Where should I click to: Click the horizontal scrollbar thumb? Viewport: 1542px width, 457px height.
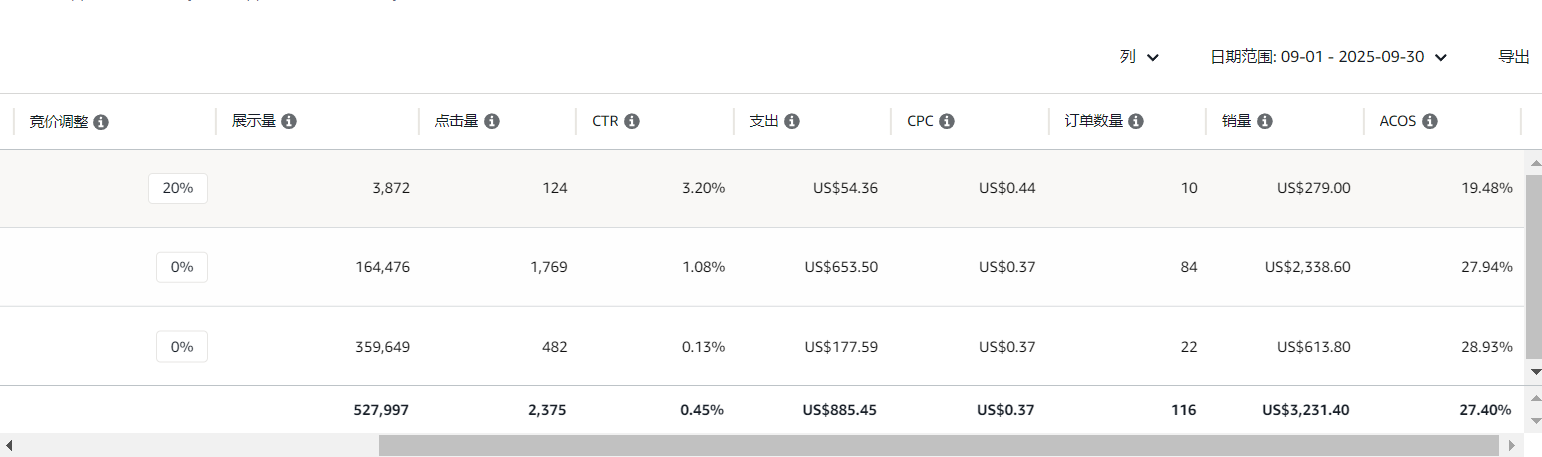pos(938,445)
